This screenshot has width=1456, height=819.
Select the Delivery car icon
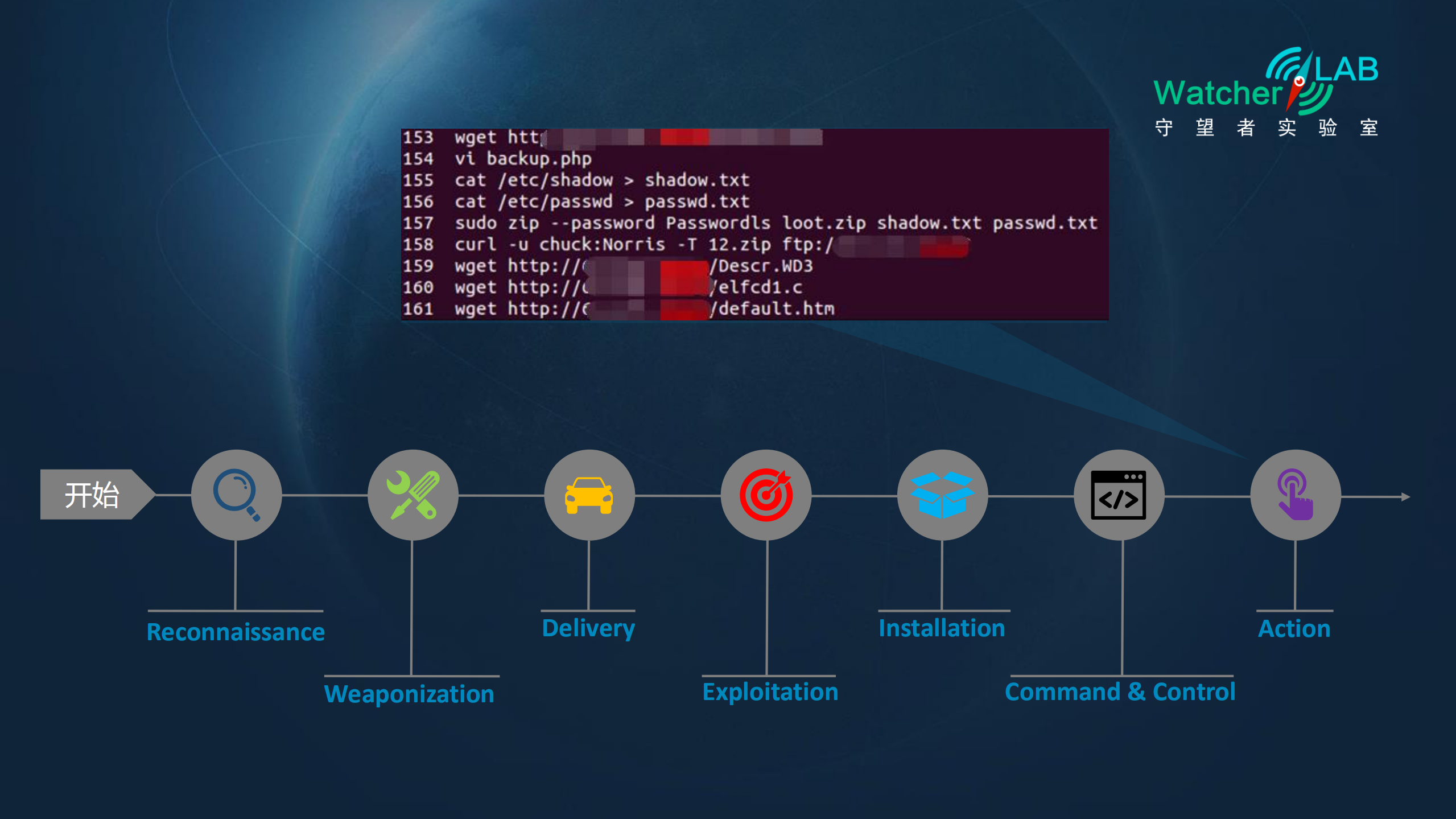coord(590,494)
